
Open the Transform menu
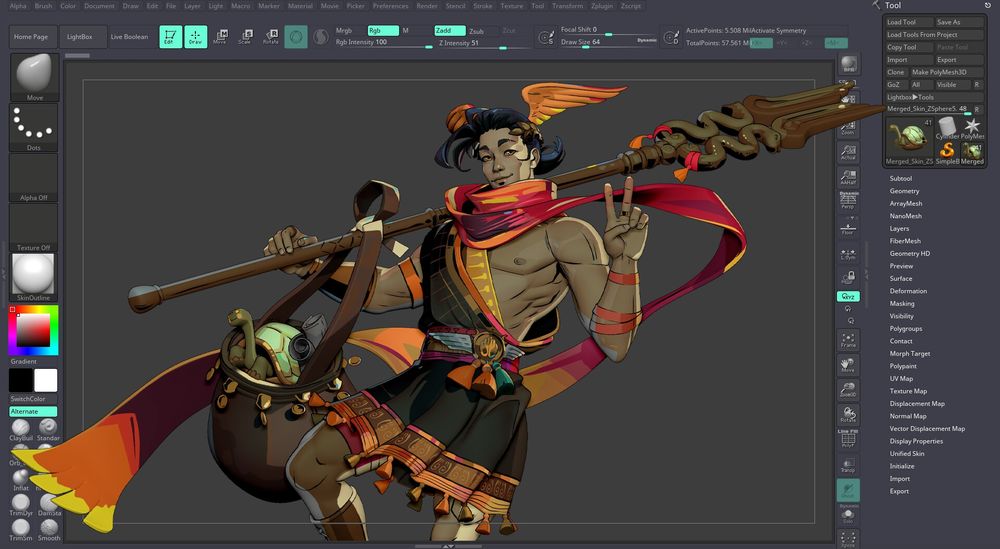pyautogui.click(x=567, y=6)
